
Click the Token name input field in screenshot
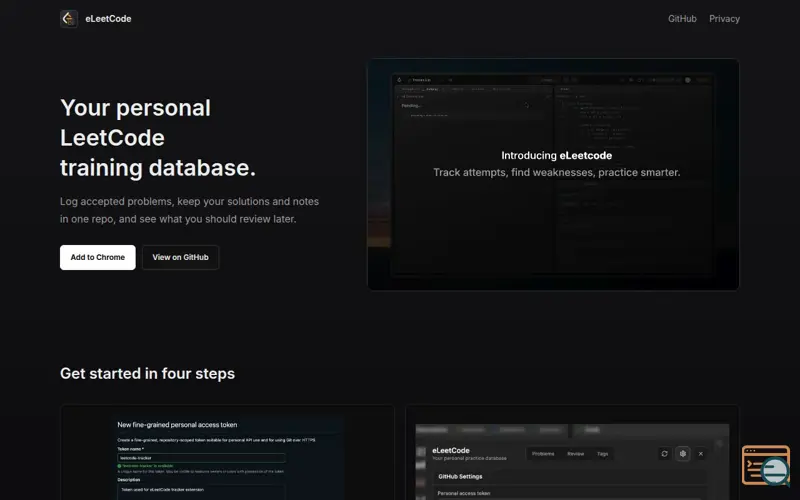[201, 458]
